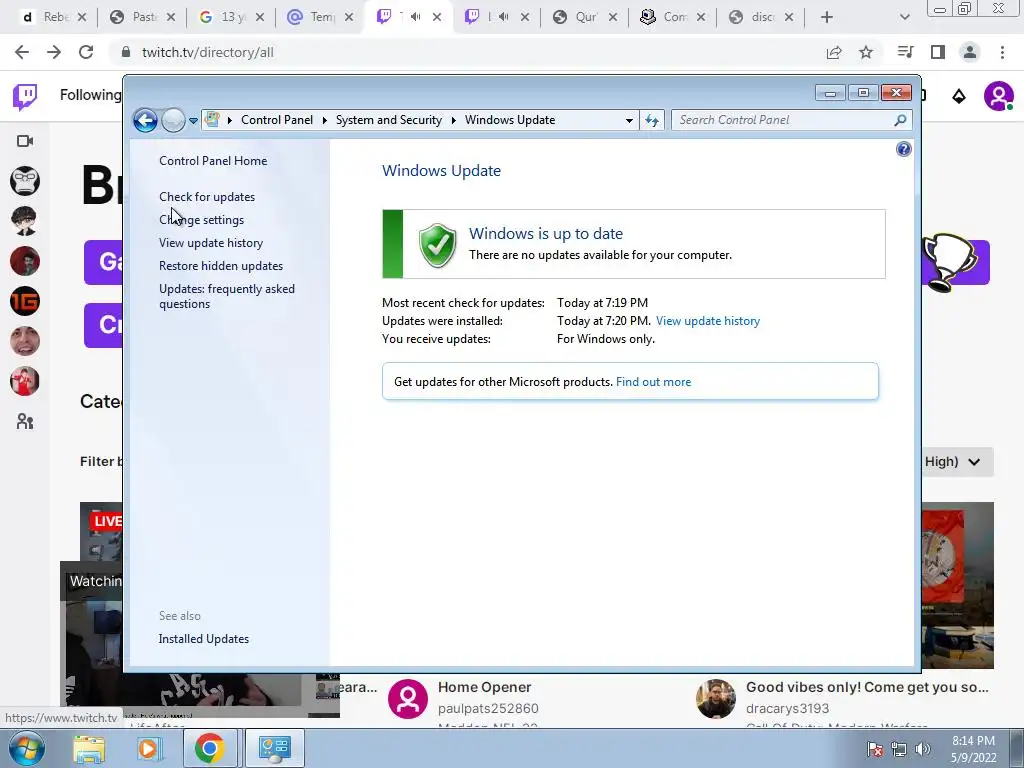Go forward in Chrome browser
This screenshot has height=768, width=1024.
[54, 52]
